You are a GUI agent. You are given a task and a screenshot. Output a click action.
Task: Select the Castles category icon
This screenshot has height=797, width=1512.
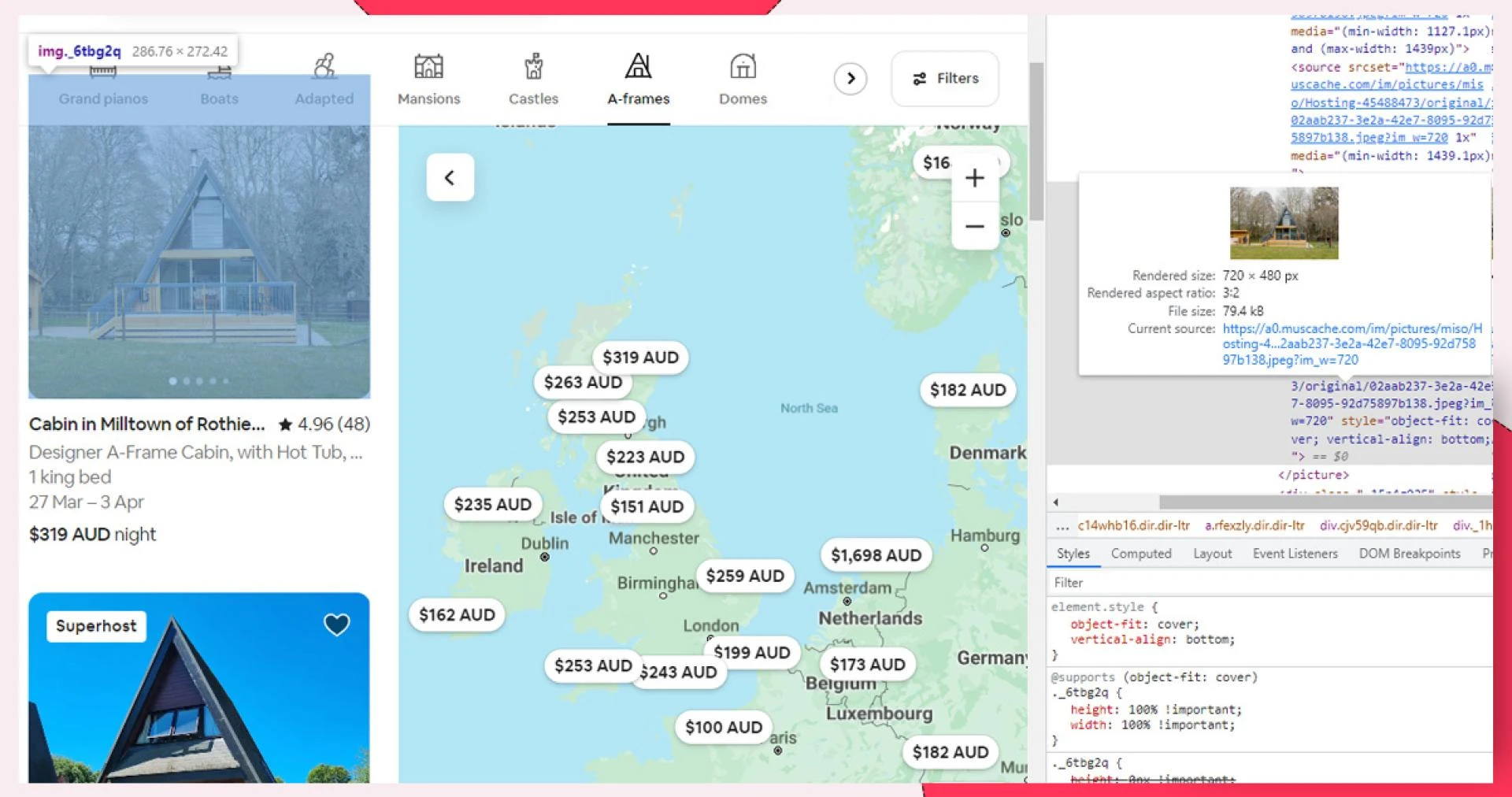(534, 66)
